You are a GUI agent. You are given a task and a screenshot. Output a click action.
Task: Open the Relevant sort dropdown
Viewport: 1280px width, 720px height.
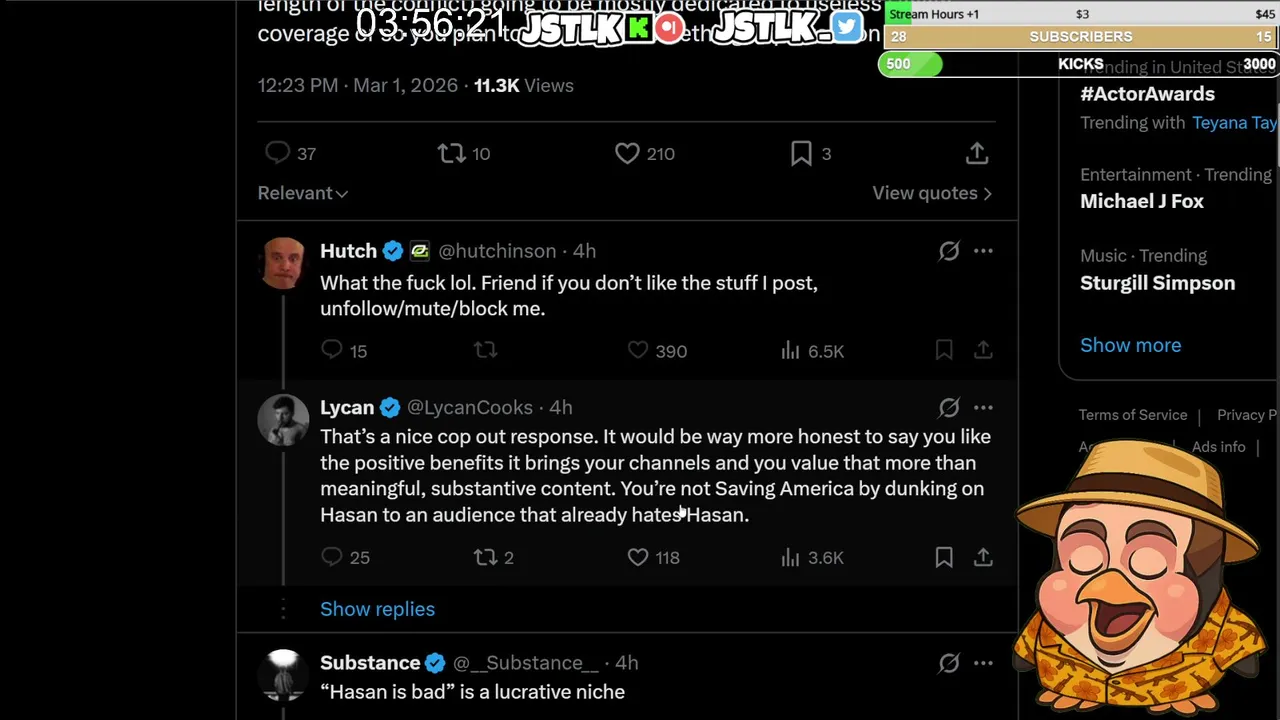(302, 193)
